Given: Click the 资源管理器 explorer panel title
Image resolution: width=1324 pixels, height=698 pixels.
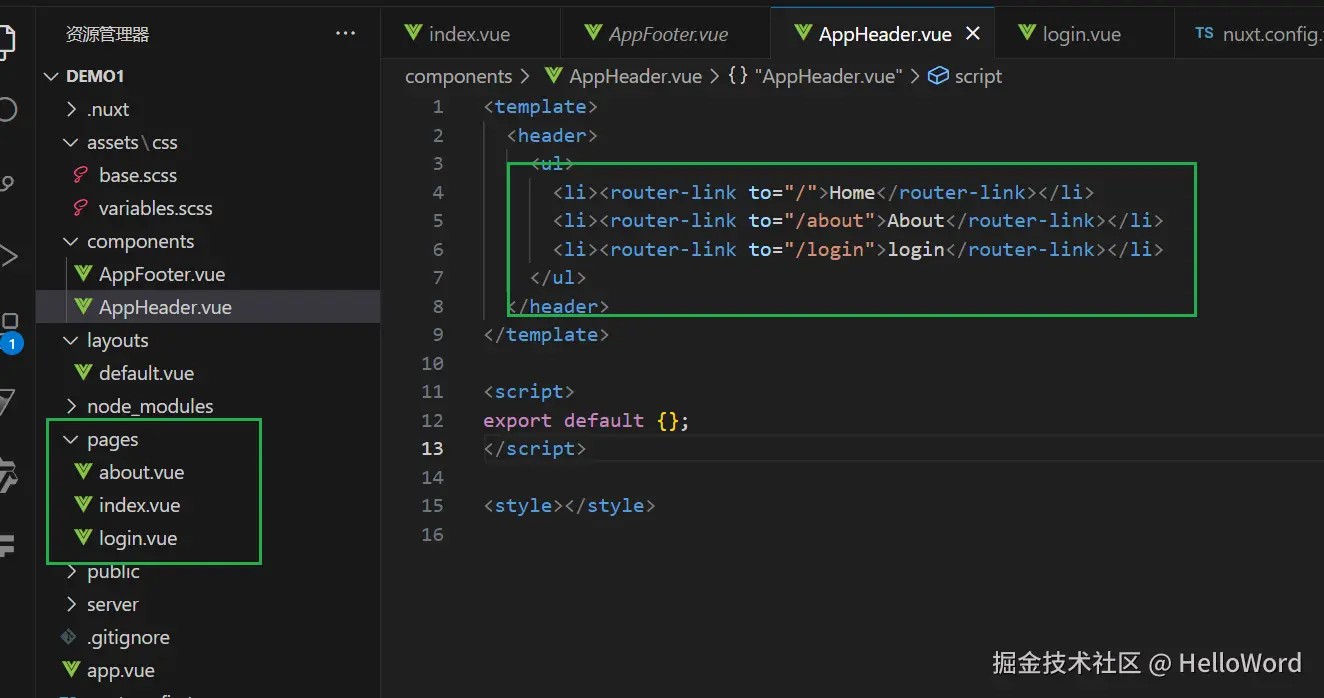Looking at the screenshot, I should click(107, 34).
